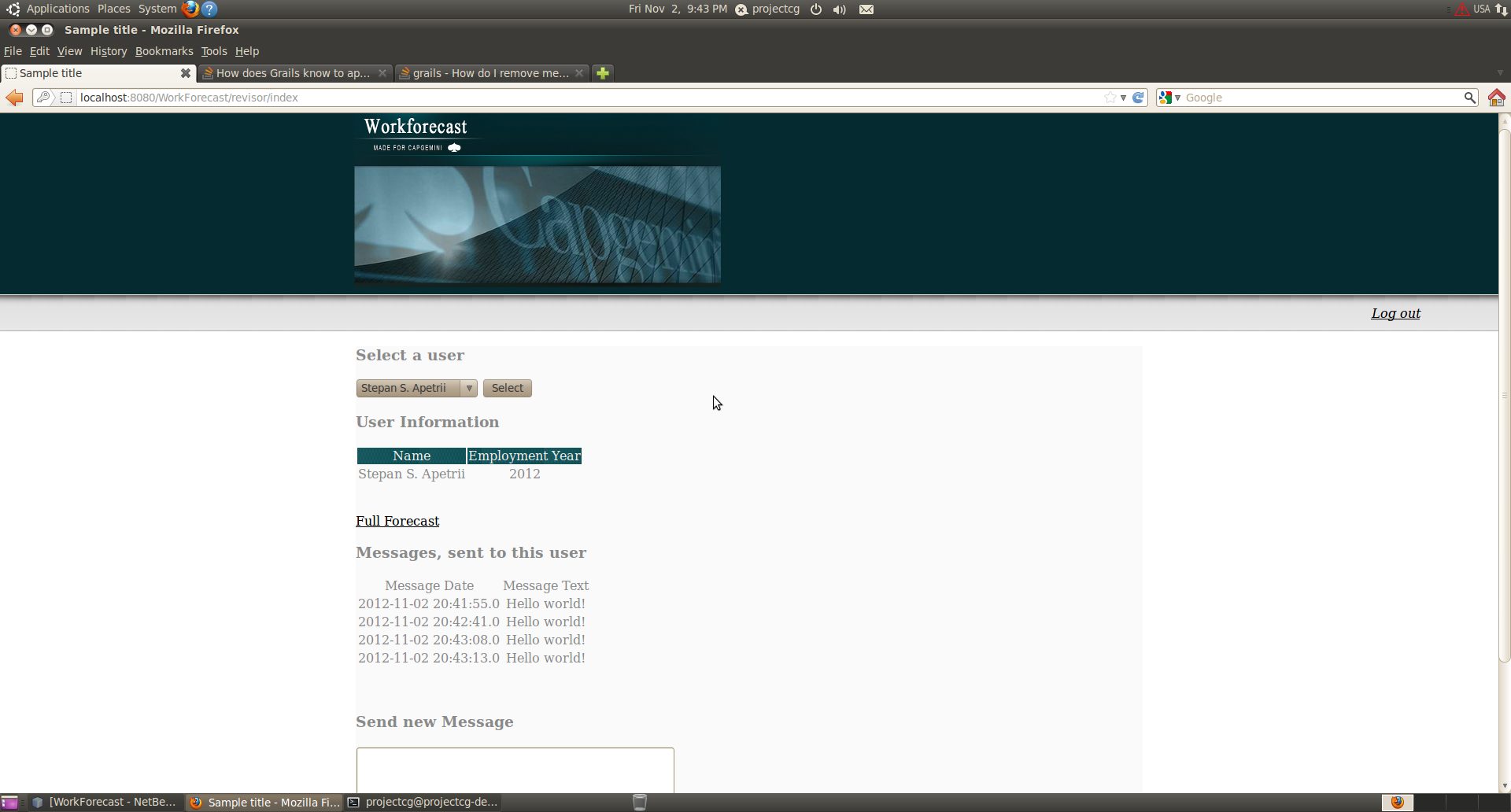Open the list all tabs dropdown arrow
The width and height of the screenshot is (1511, 812).
[x=1500, y=73]
